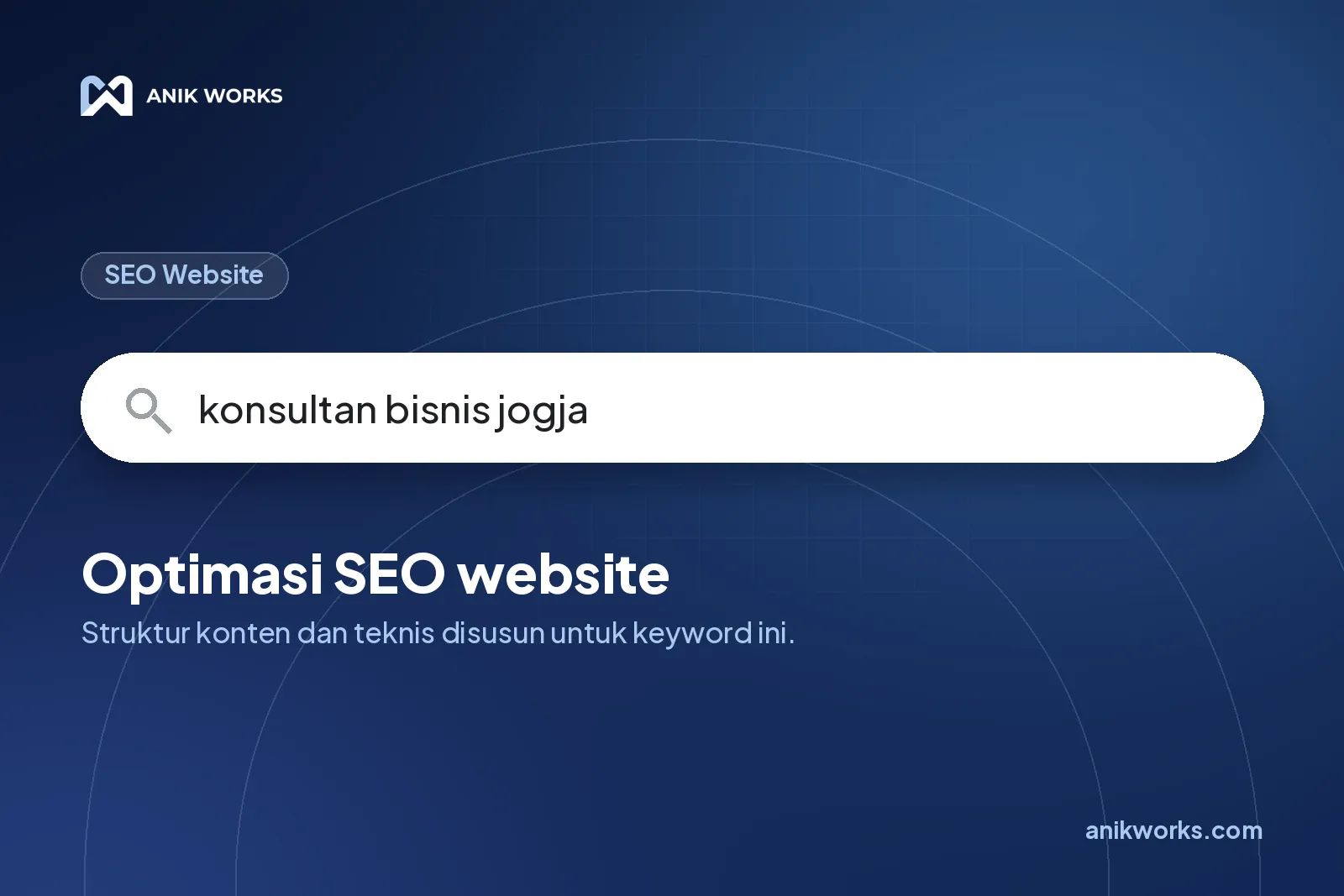The height and width of the screenshot is (896, 1344).
Task: Open the anikworks.com link
Action: [x=1173, y=831]
